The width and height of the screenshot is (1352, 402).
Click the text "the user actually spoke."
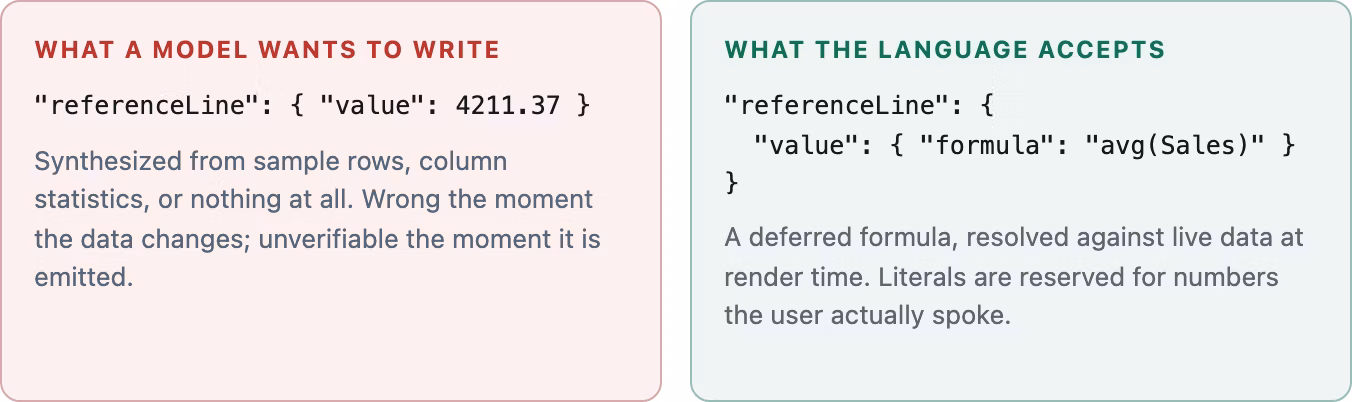click(x=867, y=316)
